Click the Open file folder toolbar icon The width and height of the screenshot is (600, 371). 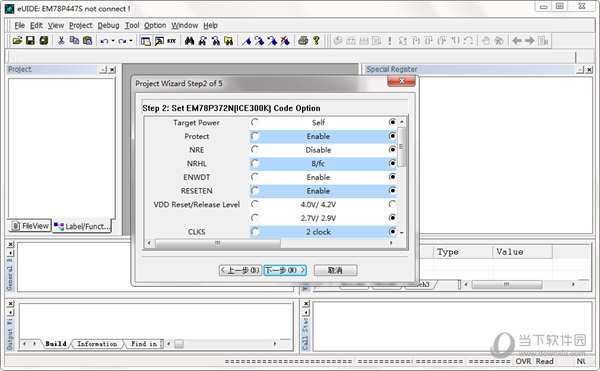coord(17,40)
